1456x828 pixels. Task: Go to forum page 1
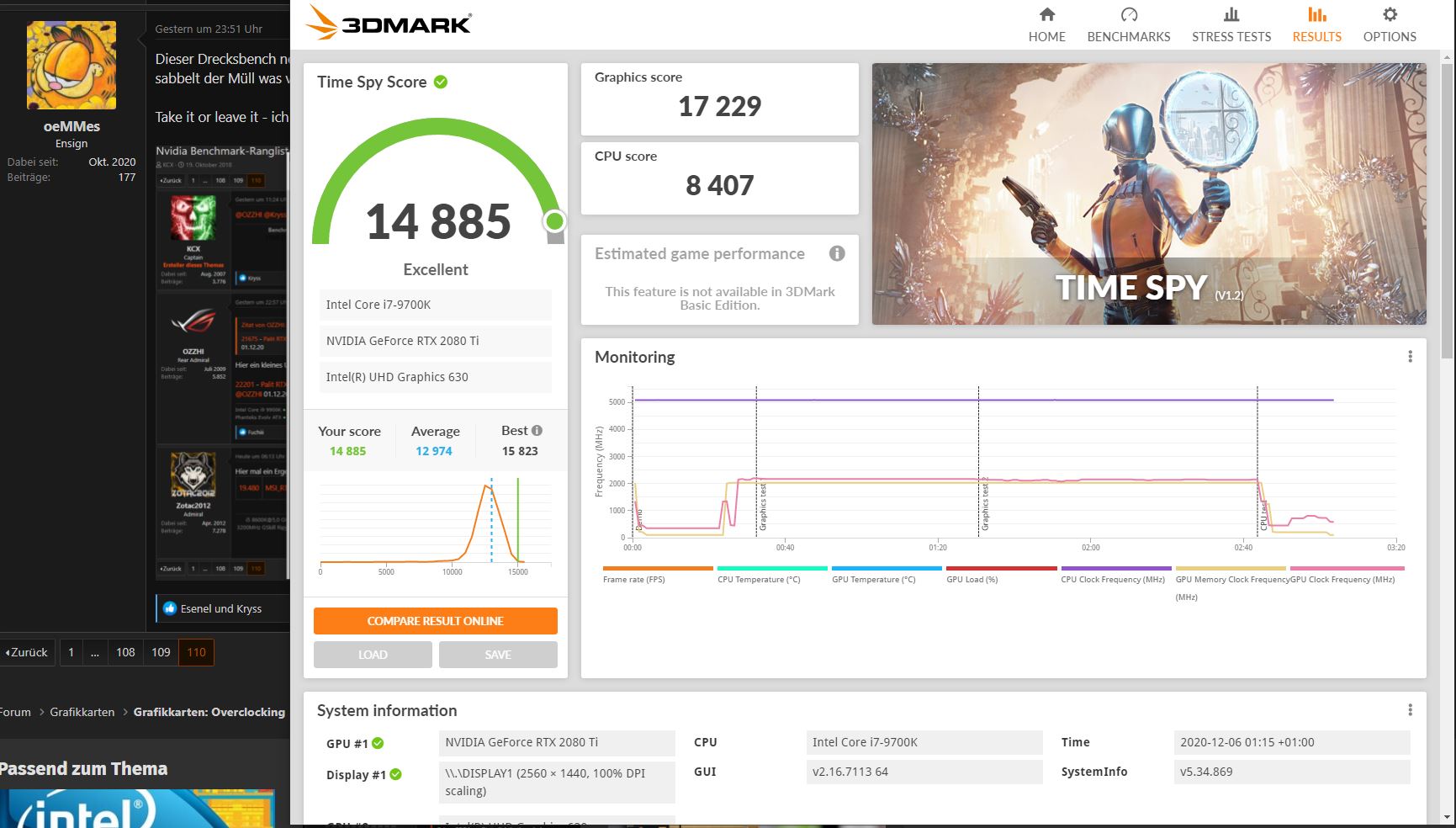[71, 652]
